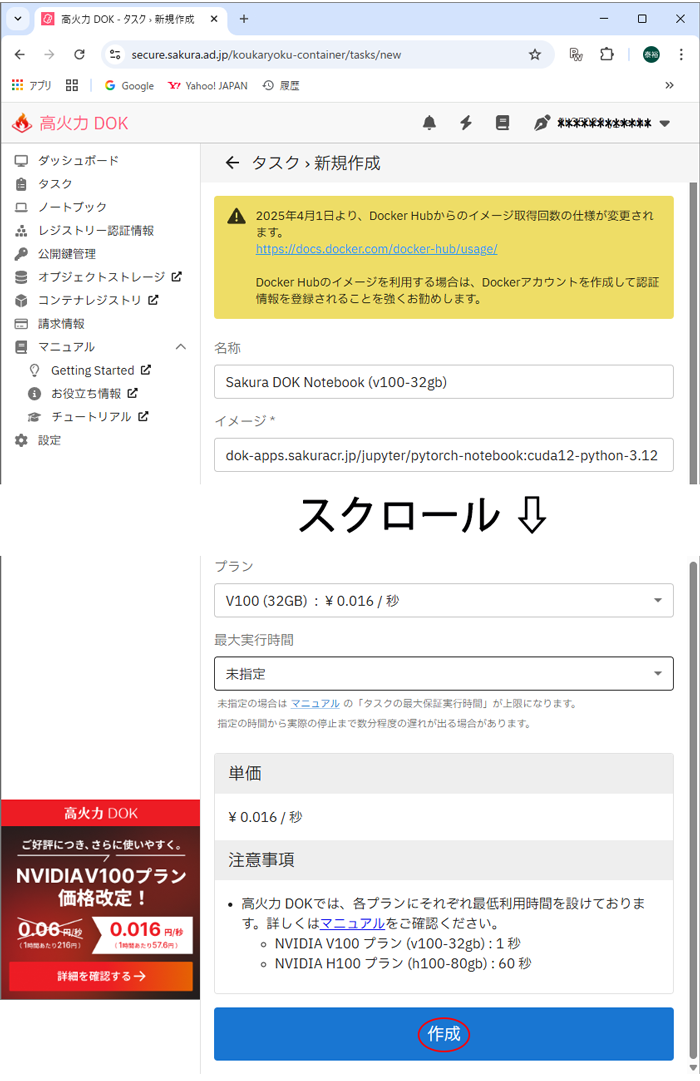Click the Getting Started lightbulb icon

pyautogui.click(x=34, y=370)
